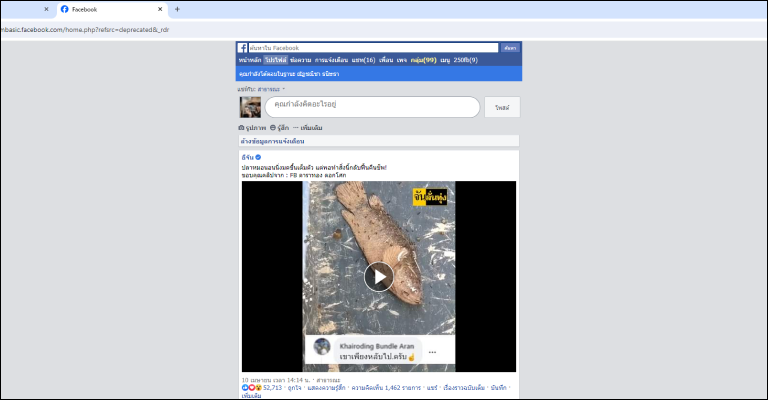Click the เพิ่มเติม more options ellipsis
Image resolution: width=768 pixels, height=400 pixels.
click(x=296, y=128)
